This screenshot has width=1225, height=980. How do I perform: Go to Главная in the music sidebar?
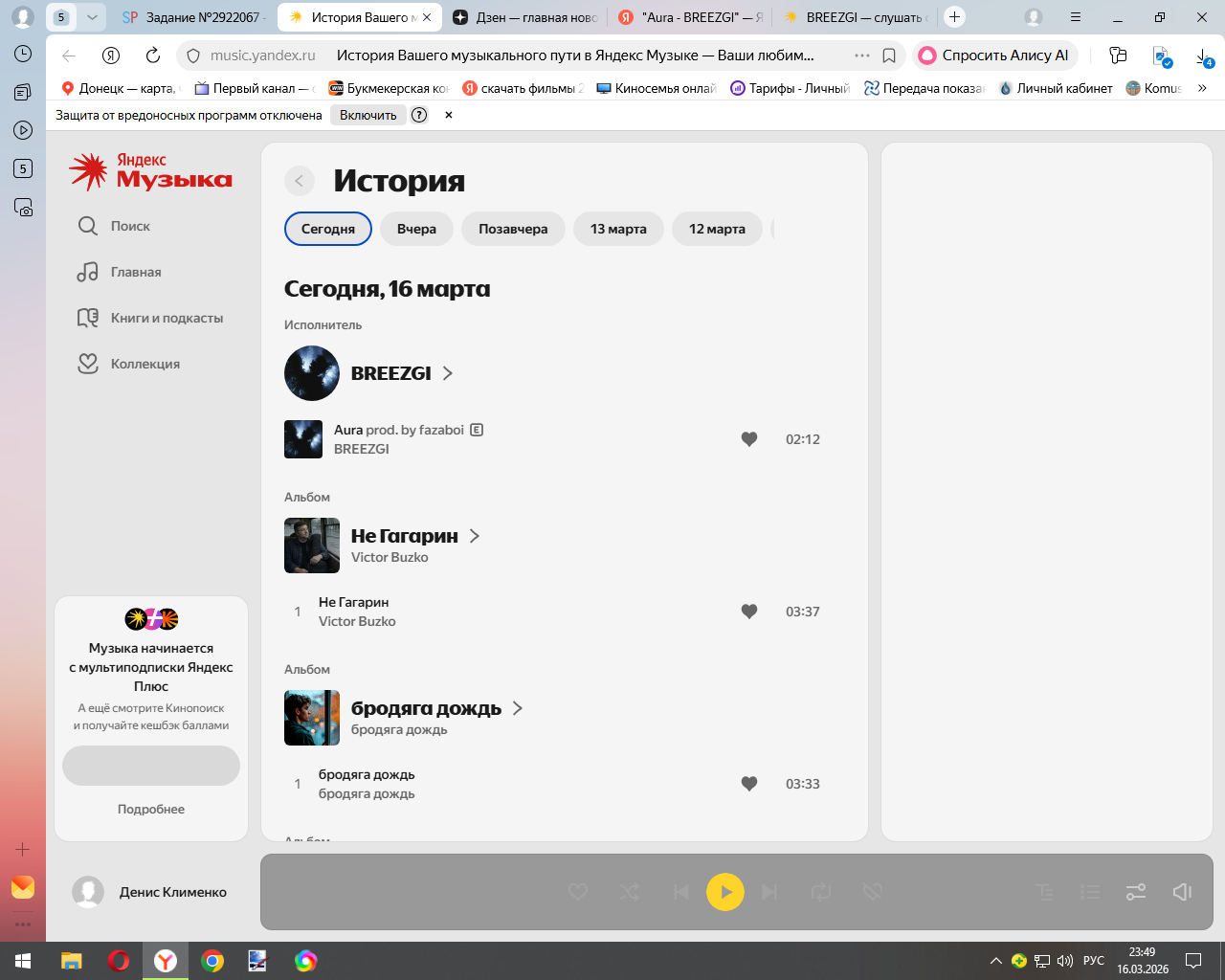tap(120, 272)
